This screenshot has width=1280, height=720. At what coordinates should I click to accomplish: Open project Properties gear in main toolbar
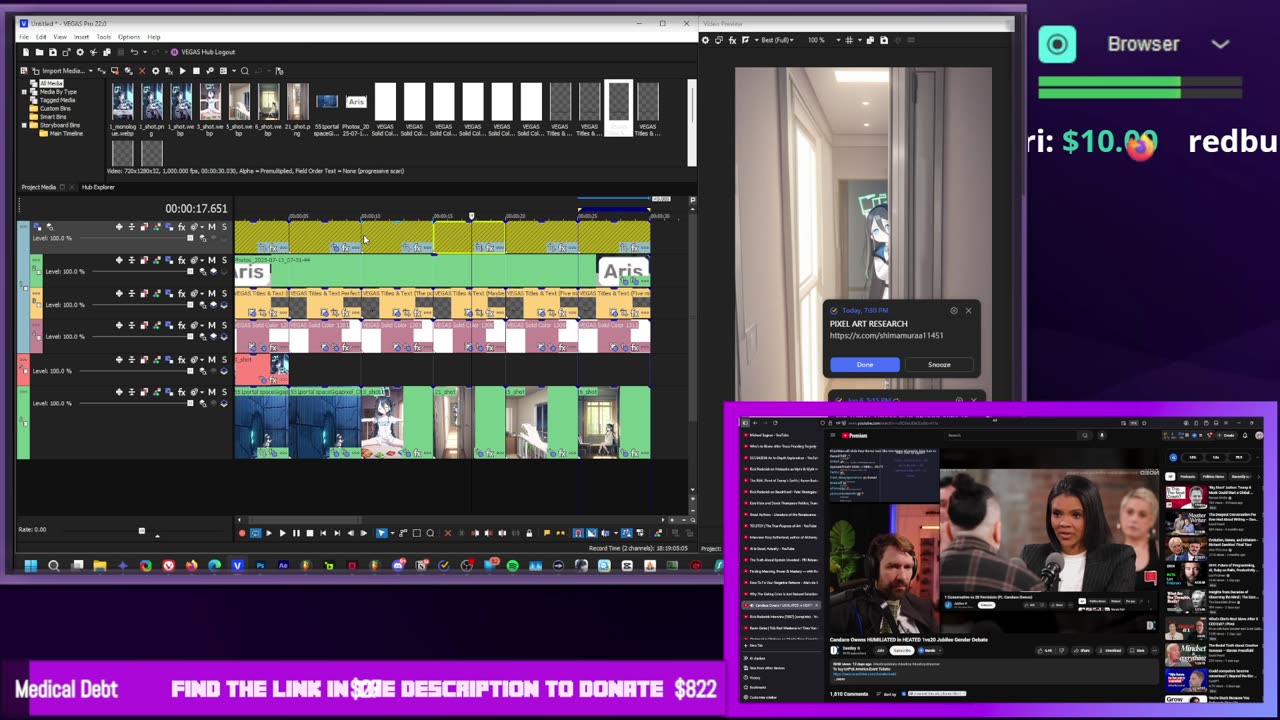pos(80,52)
